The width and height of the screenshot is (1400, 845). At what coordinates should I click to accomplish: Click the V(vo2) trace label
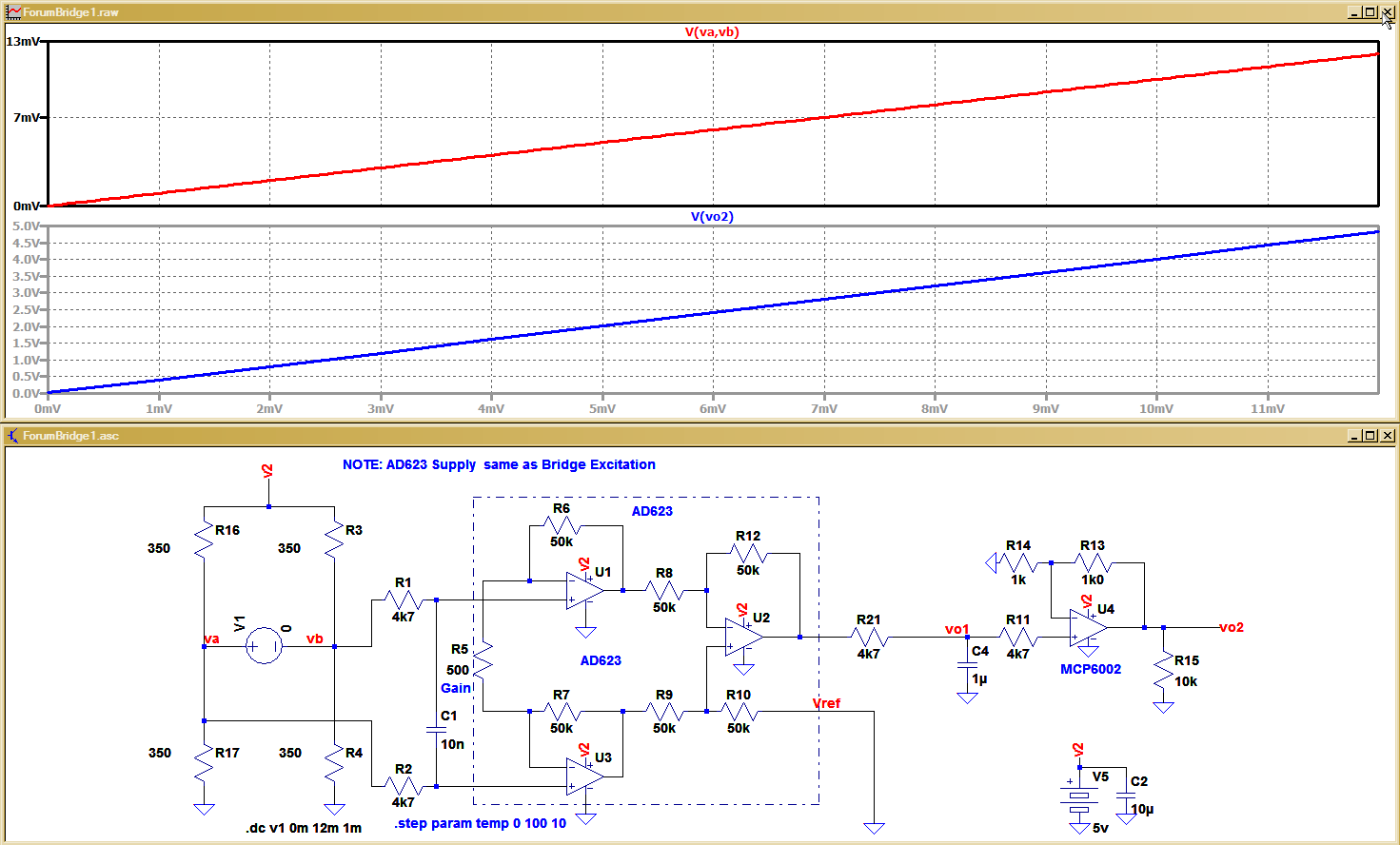tap(712, 216)
